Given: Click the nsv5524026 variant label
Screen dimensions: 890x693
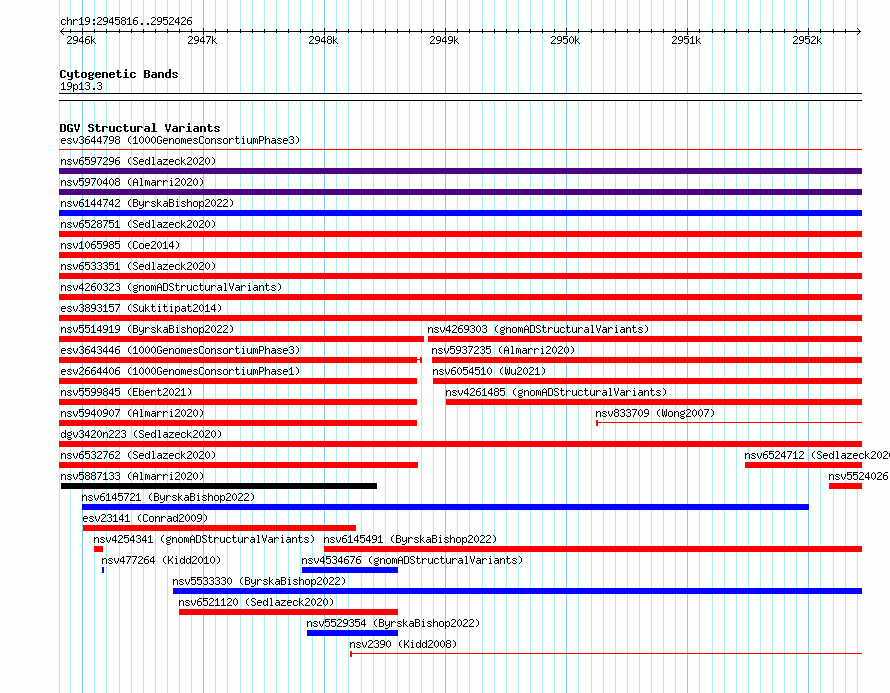Looking at the screenshot, I should click(859, 476).
